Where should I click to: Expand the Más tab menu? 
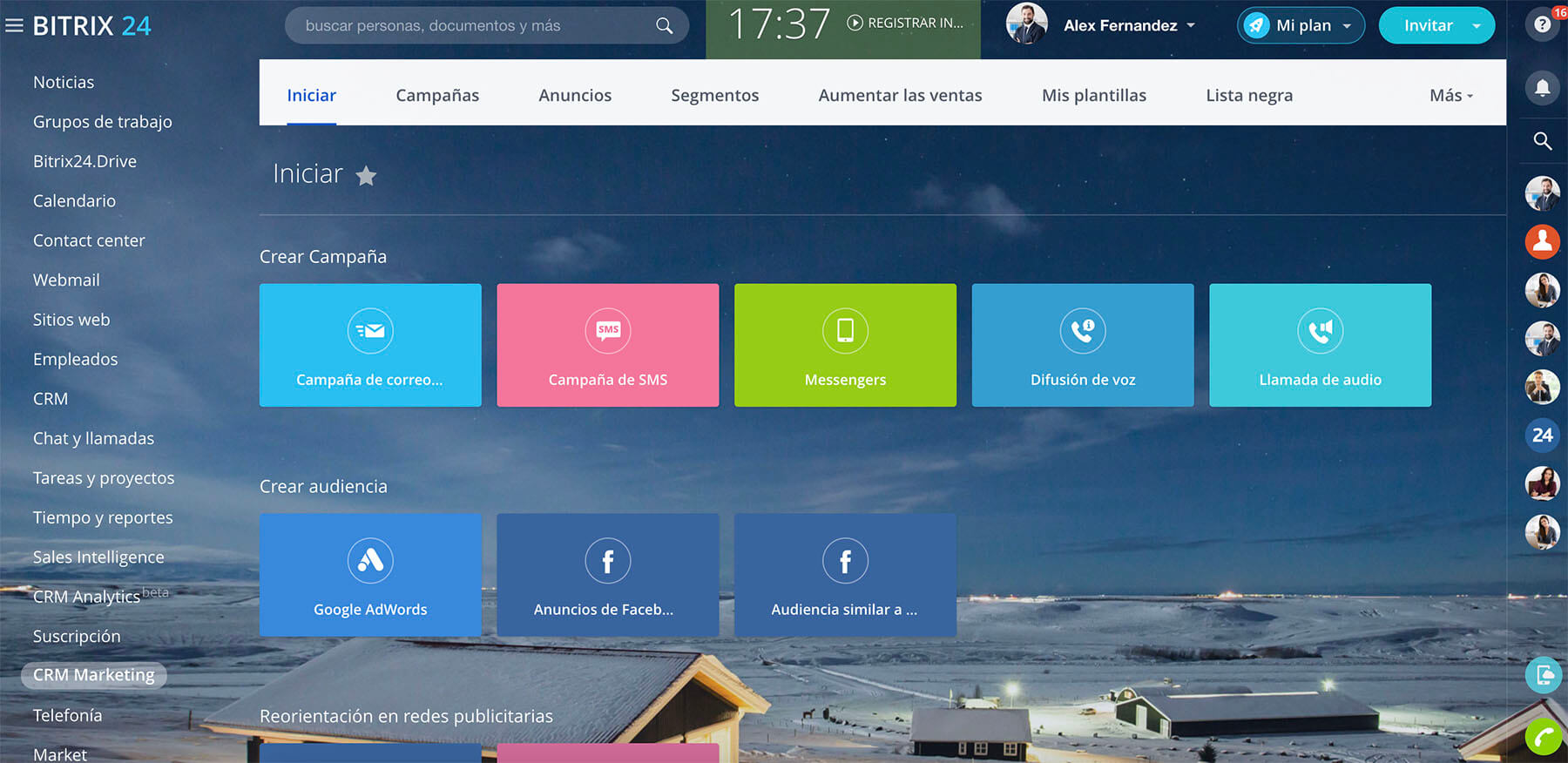[x=1450, y=96]
